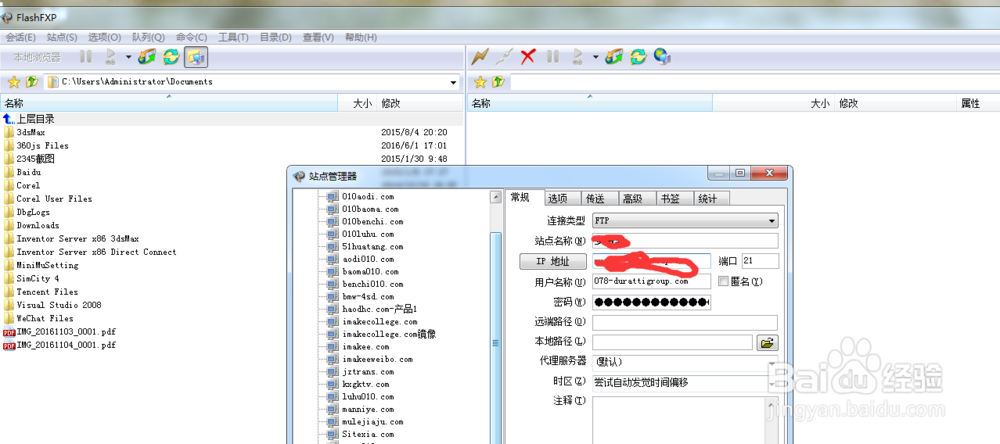Select site imakecollege.com镜像 in the tree
Screen dimensions: 1000x444
click(389, 334)
